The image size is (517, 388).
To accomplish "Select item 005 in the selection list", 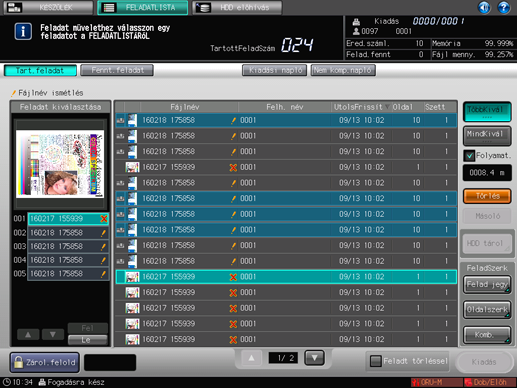I will click(68, 274).
